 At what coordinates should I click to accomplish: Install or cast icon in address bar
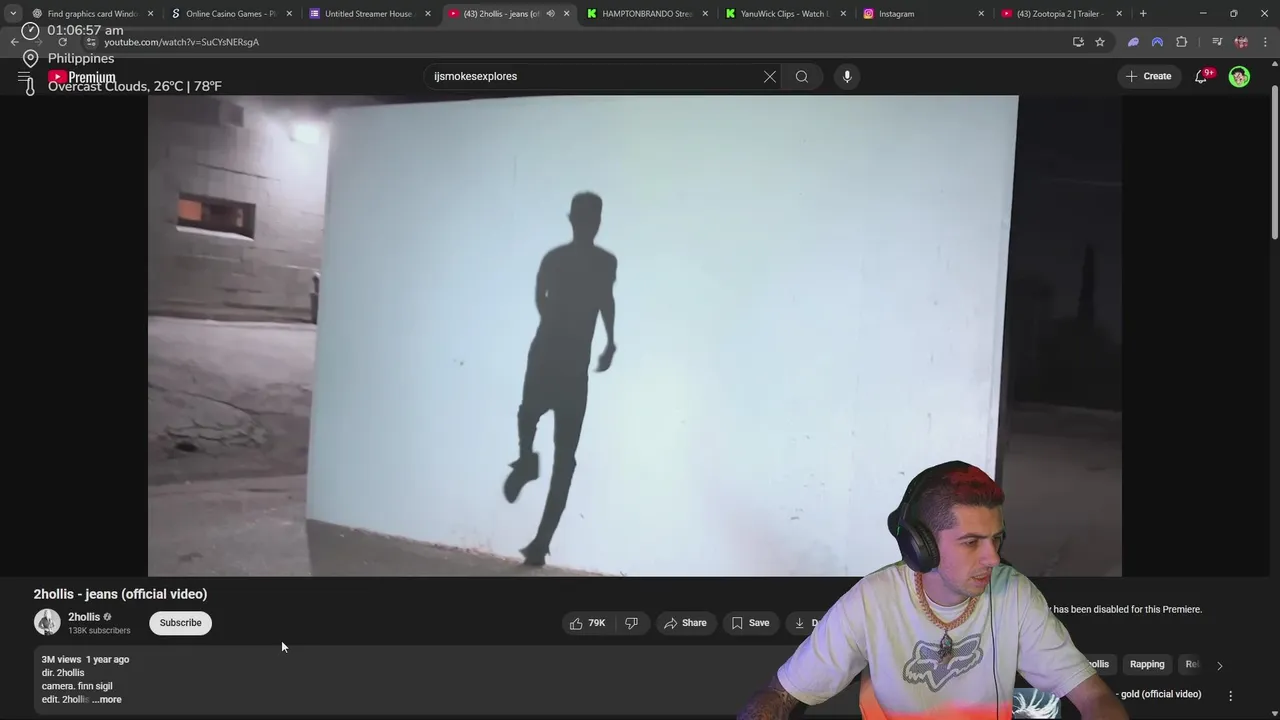(1078, 42)
